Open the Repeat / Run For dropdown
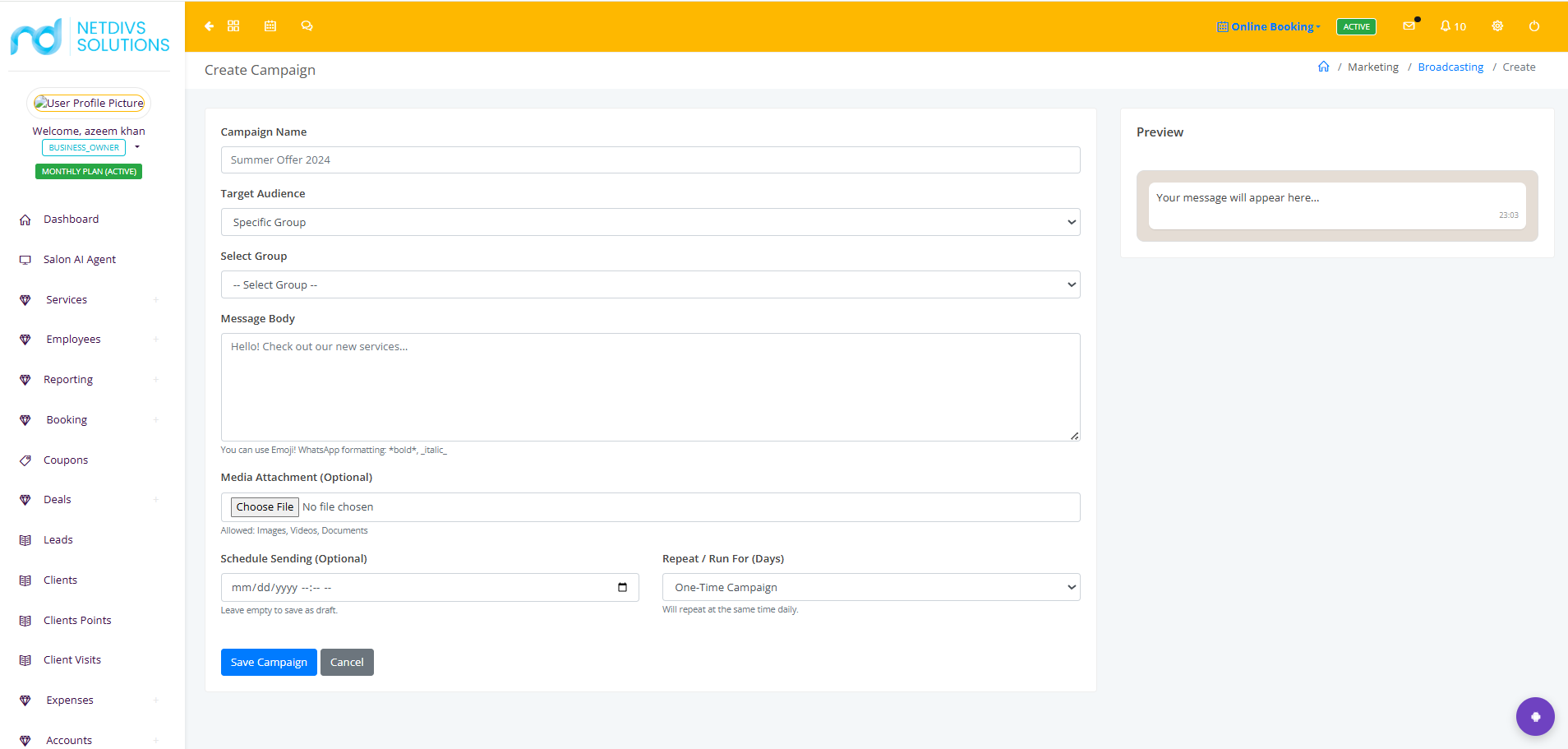Screen dimensions: 1568x749 (x=871, y=587)
